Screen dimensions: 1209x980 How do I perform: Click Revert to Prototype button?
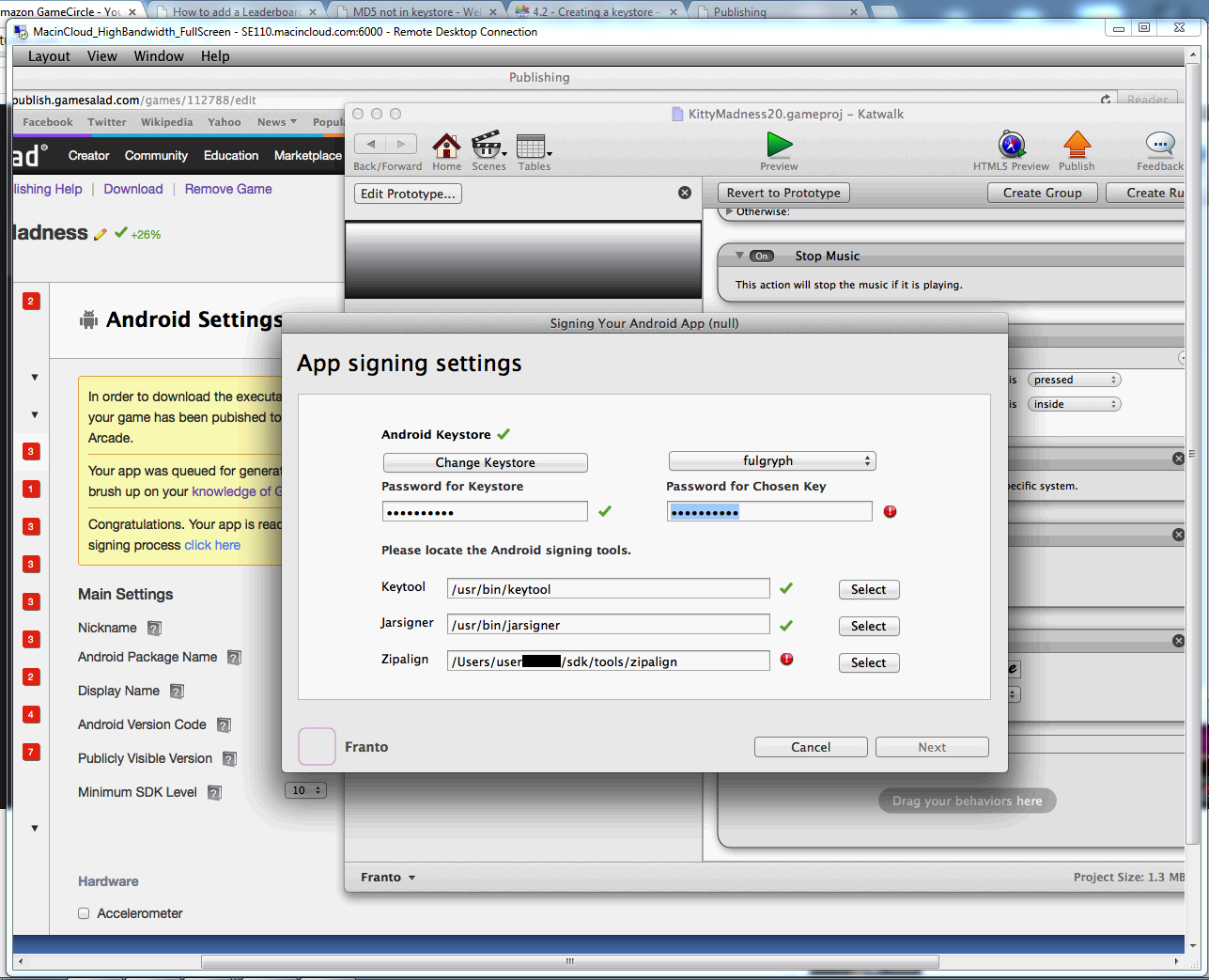(783, 193)
